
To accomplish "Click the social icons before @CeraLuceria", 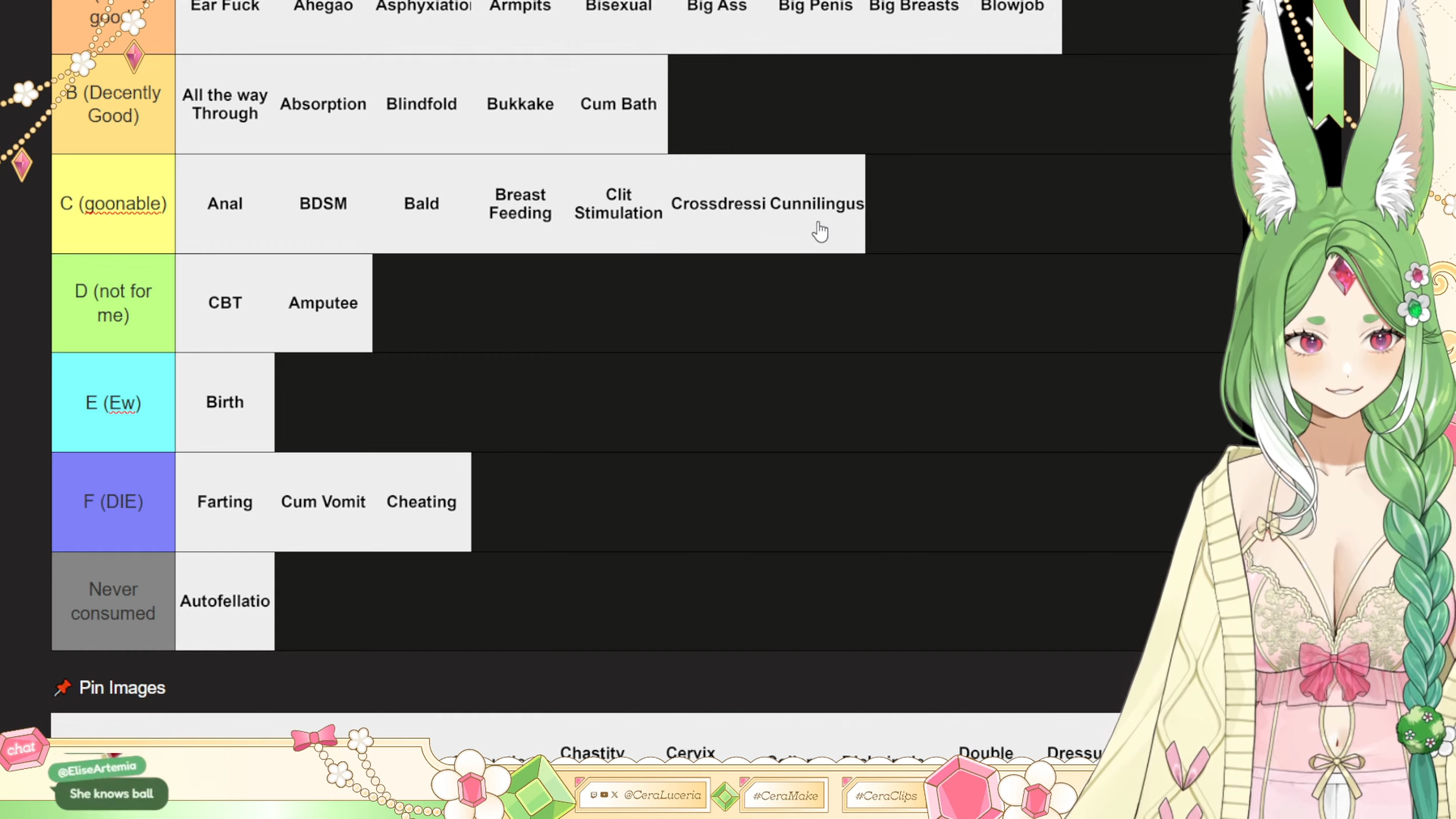I will click(604, 795).
